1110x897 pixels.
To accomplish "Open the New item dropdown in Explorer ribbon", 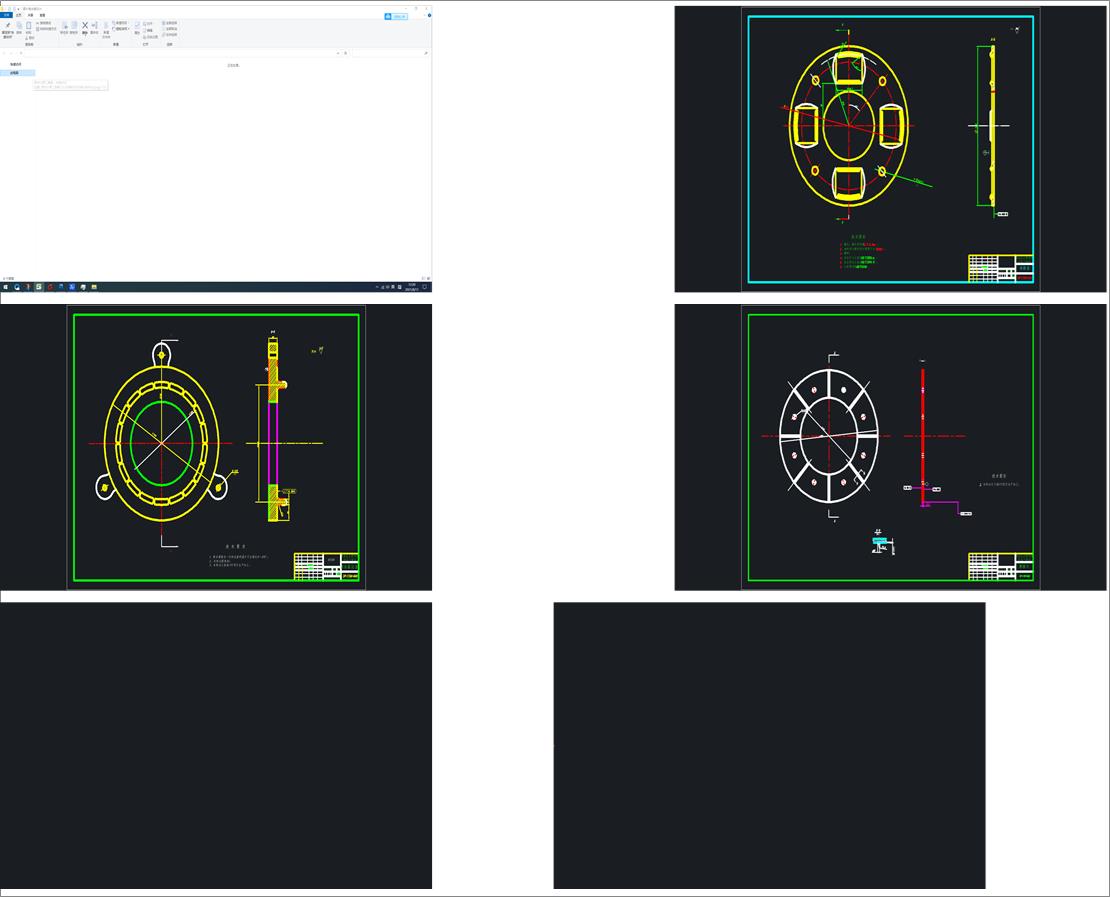I will click(120, 23).
